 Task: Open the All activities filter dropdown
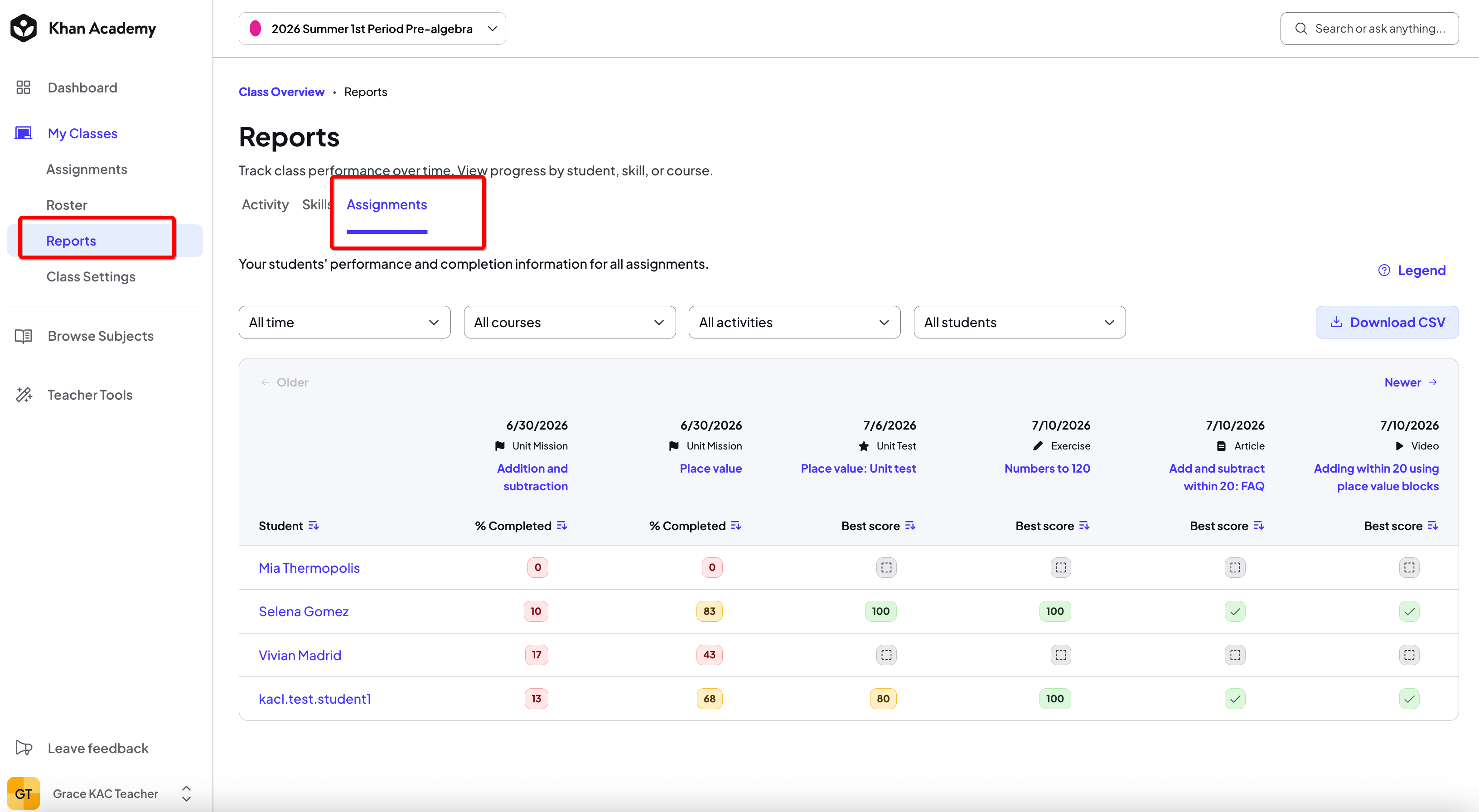tap(795, 322)
